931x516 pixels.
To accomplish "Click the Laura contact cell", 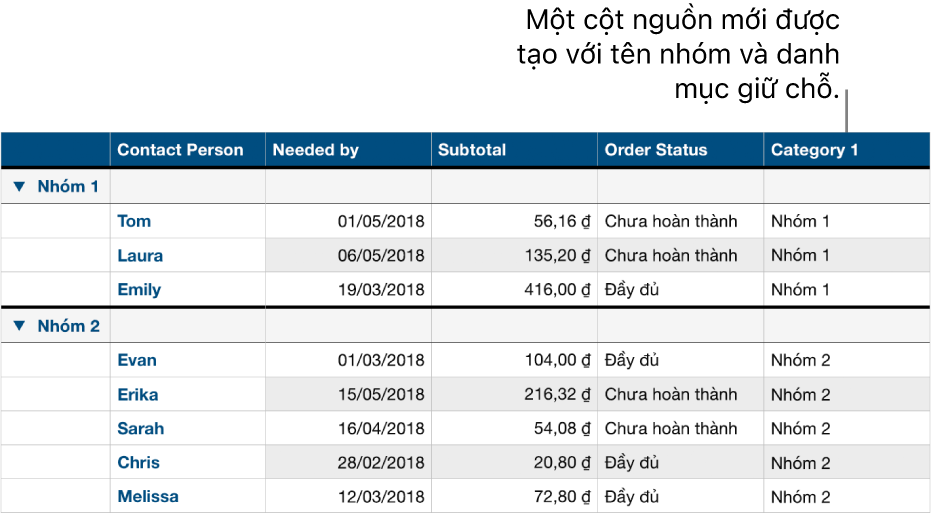I will 140,255.
